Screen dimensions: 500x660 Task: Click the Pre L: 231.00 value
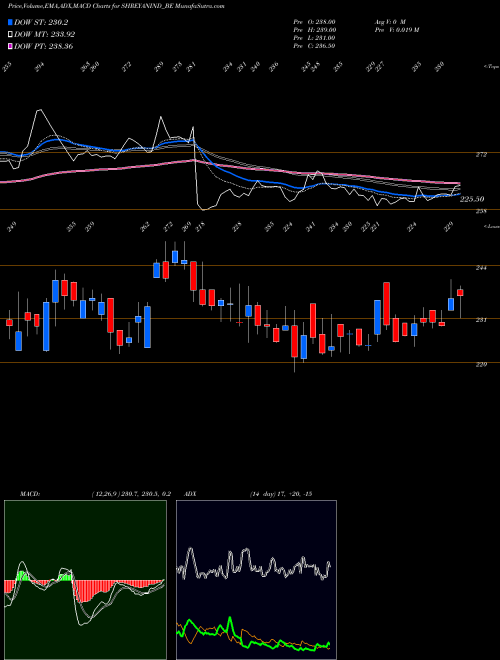(314, 38)
